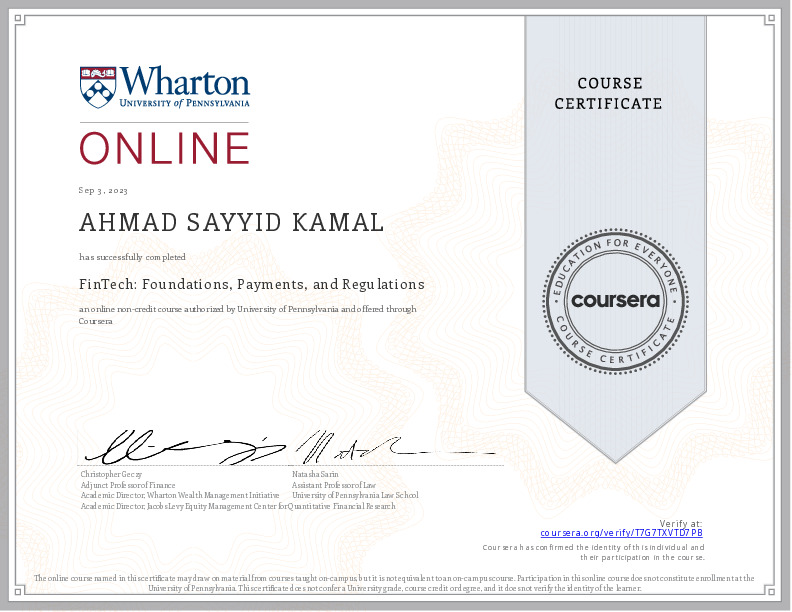
Task: Click the text 'has successfully completed'
Action: click(132, 257)
